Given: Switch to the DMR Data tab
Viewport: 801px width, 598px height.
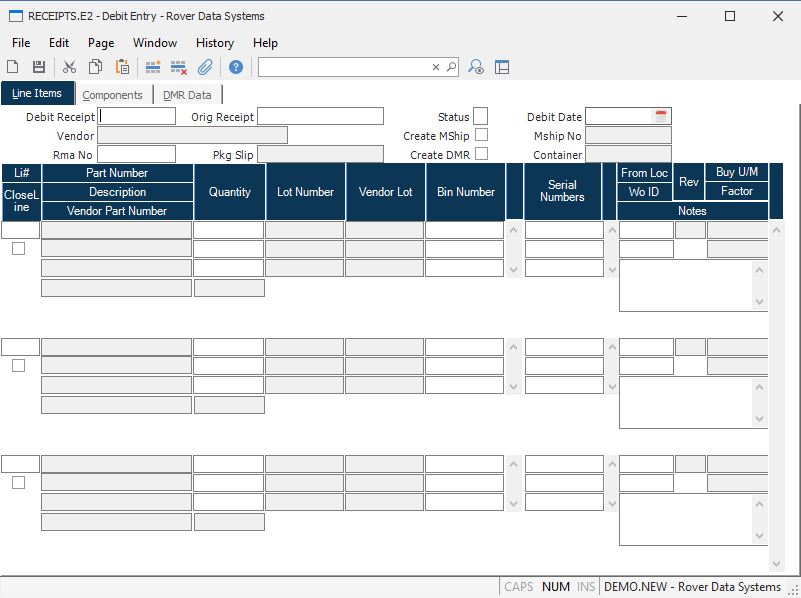Looking at the screenshot, I should pos(187,95).
